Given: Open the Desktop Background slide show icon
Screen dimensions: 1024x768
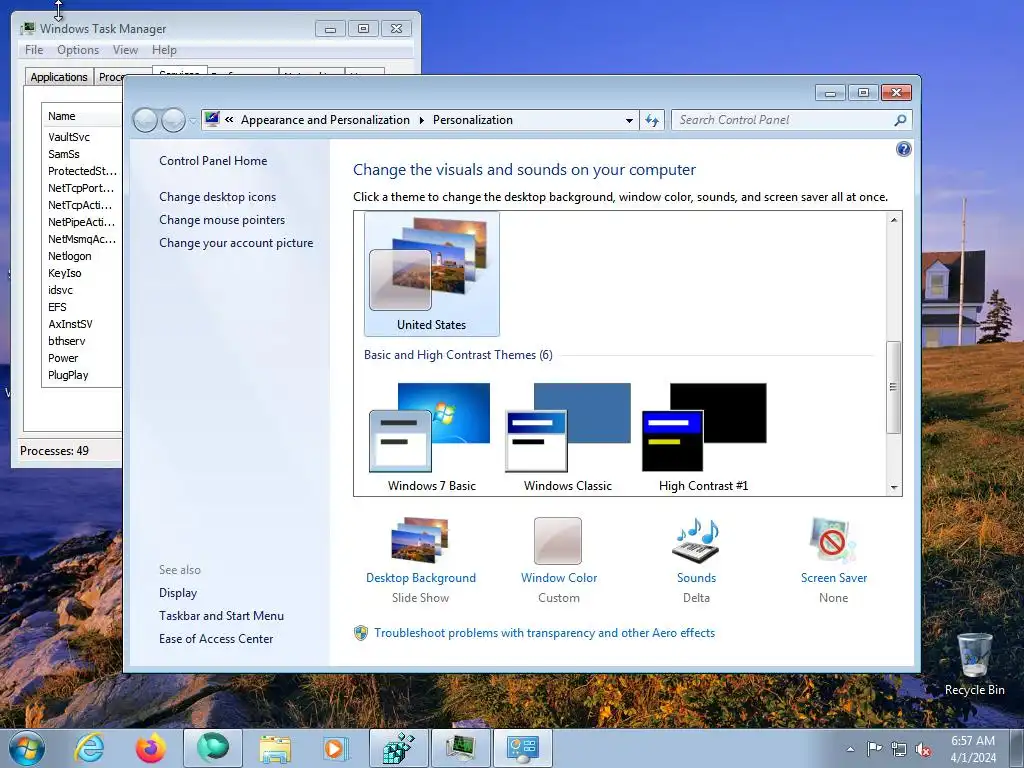Looking at the screenshot, I should tap(420, 540).
